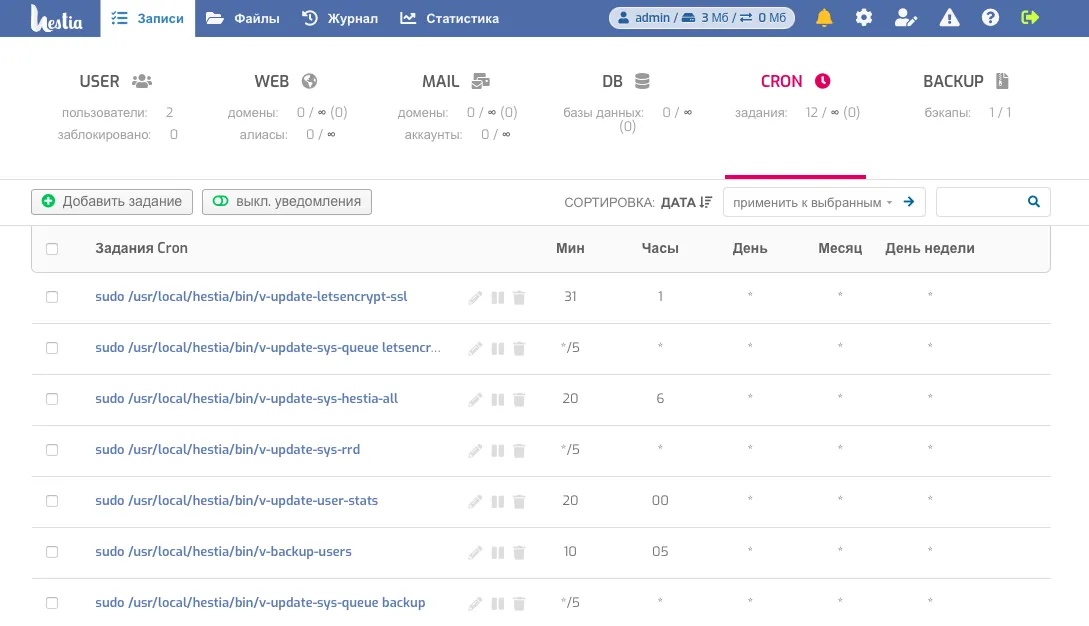Toggle the select-all checkbox in header
The width and height of the screenshot is (1089, 626).
52,249
